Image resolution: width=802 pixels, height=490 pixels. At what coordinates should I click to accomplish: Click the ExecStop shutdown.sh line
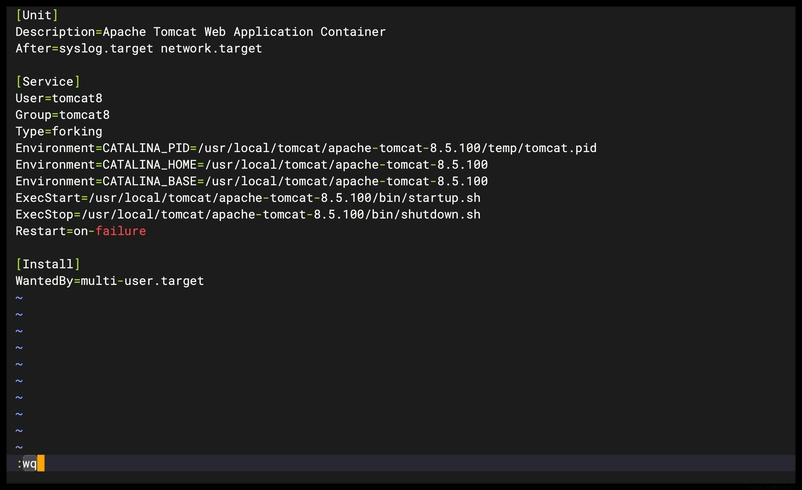click(x=247, y=214)
